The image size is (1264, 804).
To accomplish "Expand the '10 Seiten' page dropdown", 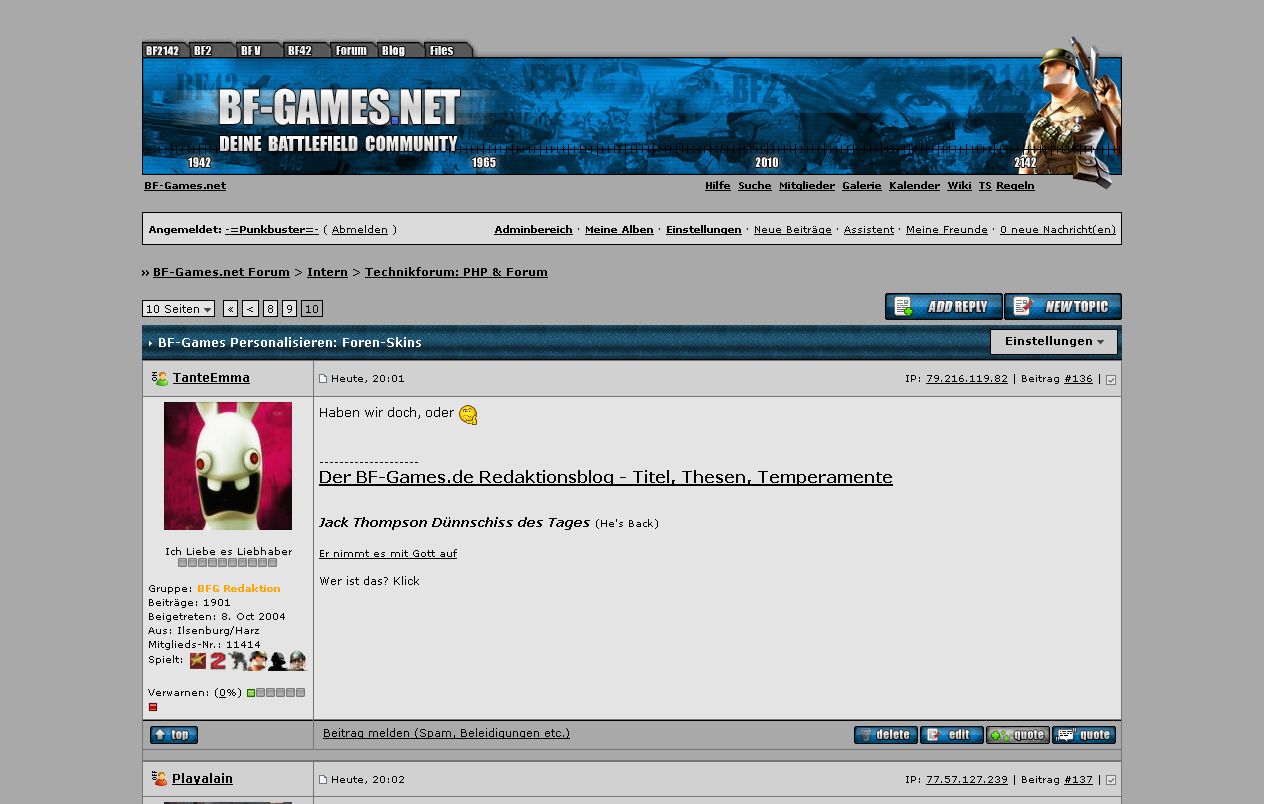I will 178,309.
